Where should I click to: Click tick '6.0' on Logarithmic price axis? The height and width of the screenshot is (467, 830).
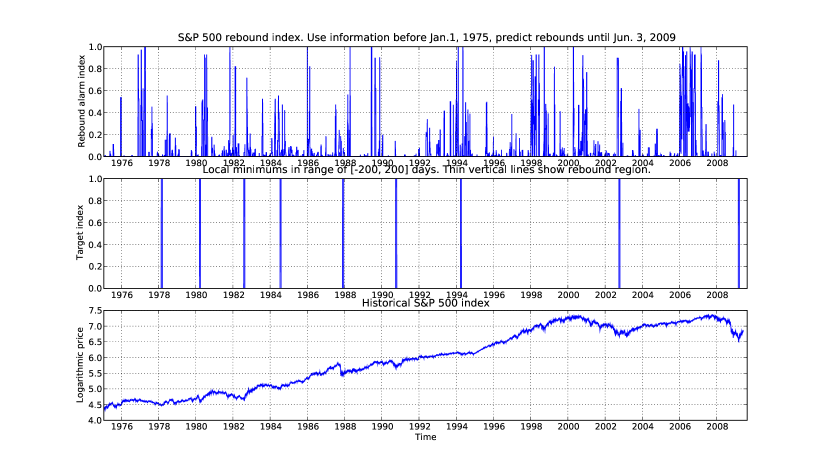pos(94,358)
